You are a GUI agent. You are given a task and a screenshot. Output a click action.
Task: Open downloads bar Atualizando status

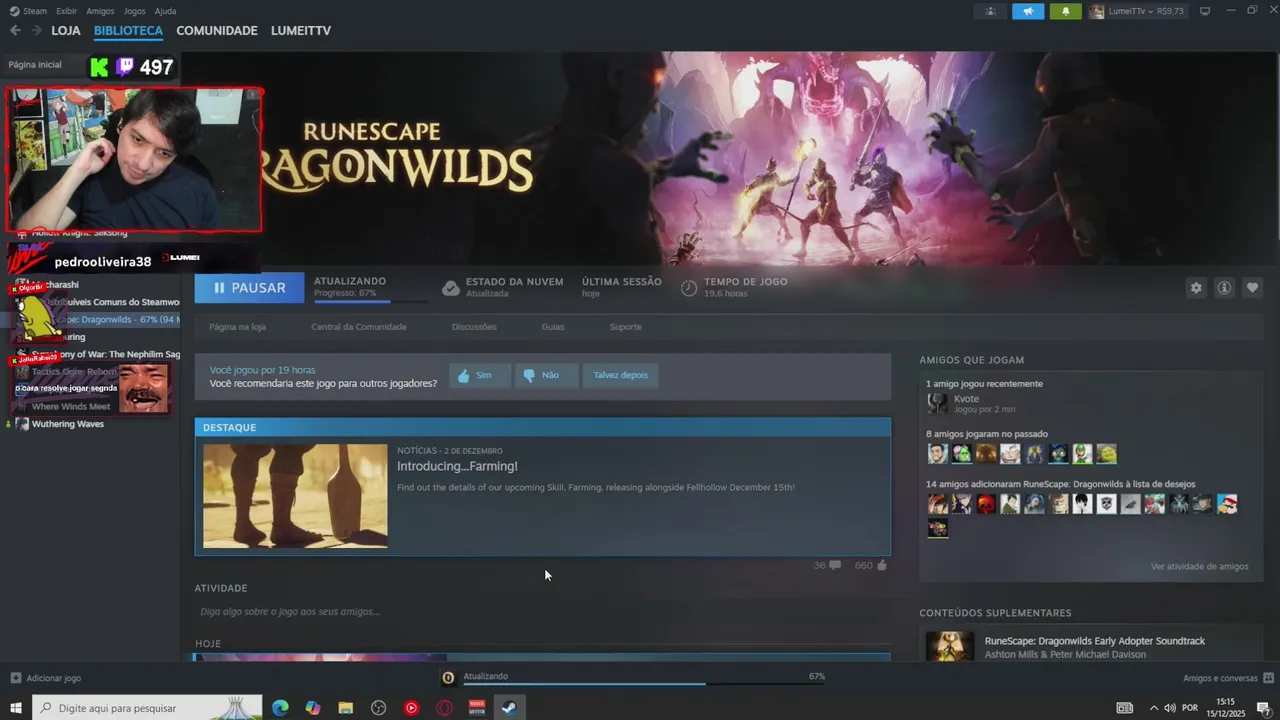(x=485, y=677)
